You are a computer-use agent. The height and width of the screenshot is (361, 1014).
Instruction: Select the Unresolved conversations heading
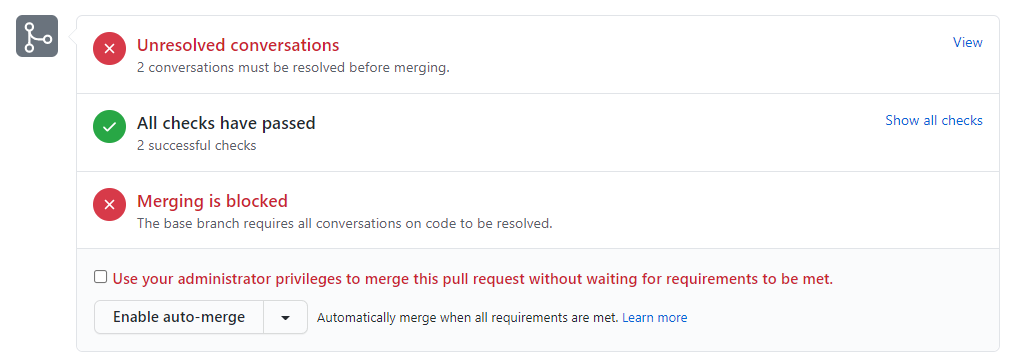click(x=238, y=45)
